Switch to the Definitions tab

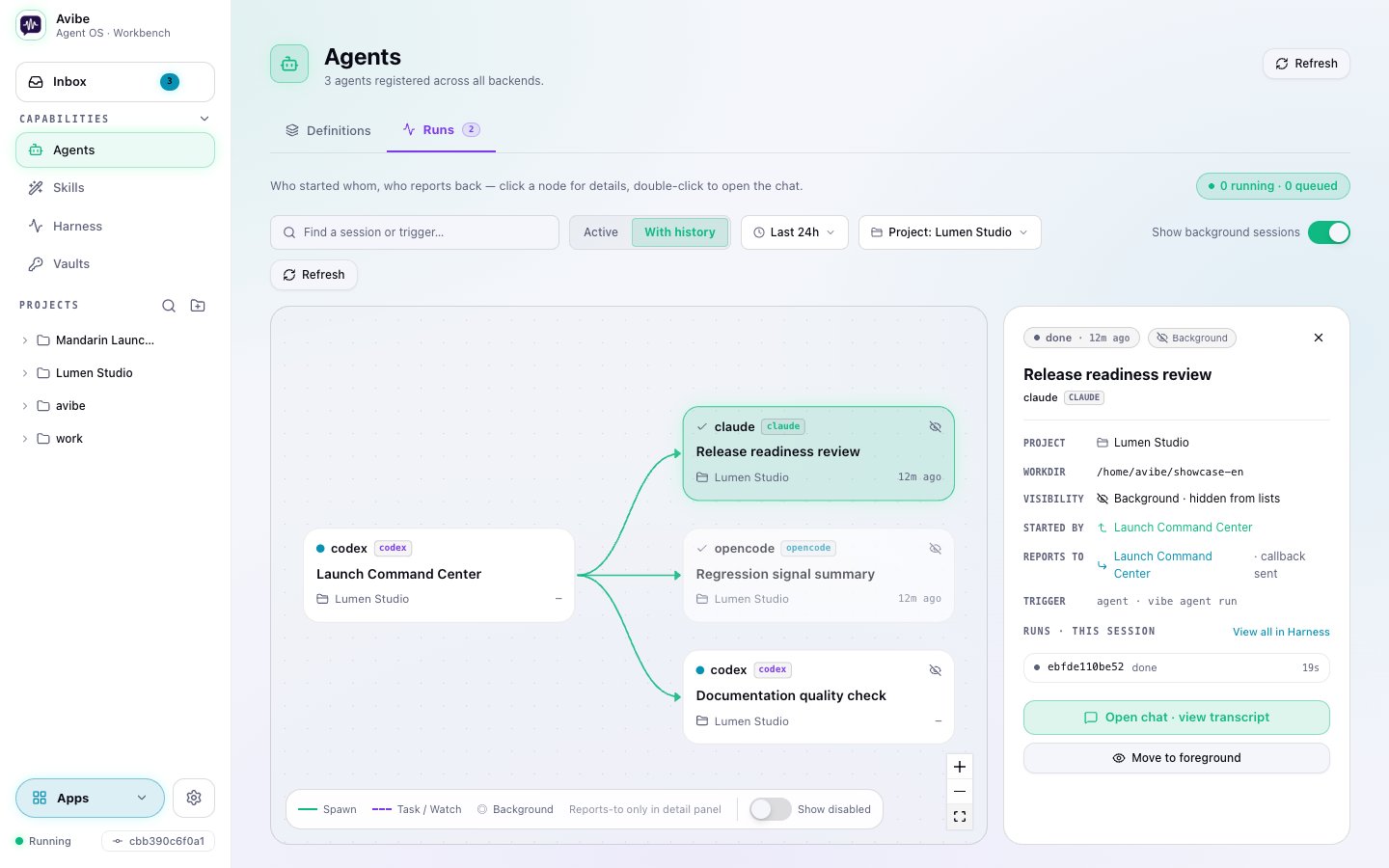(x=328, y=130)
